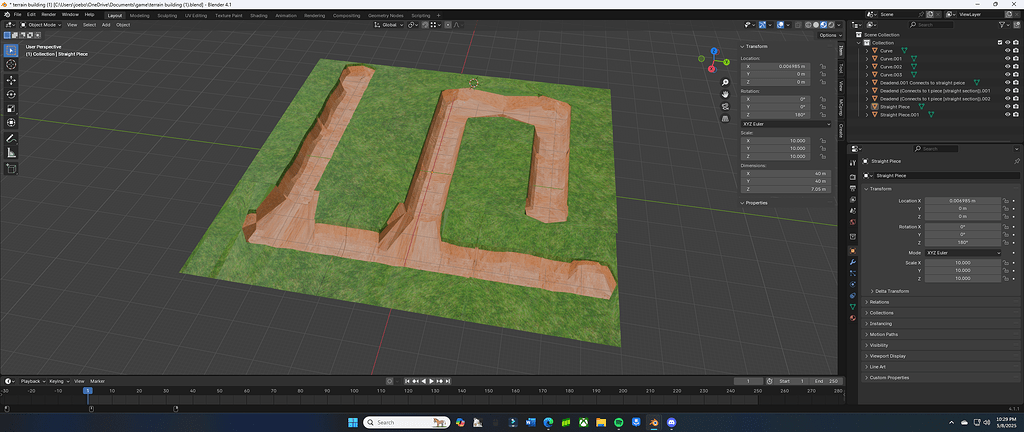Expand the Relations panel
Viewport: 1024px width, 432px height.
click(x=879, y=302)
